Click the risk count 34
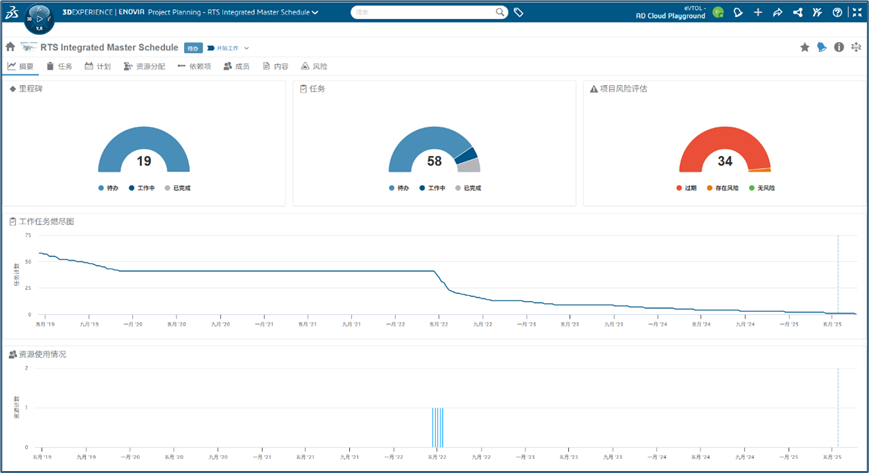 click(725, 161)
